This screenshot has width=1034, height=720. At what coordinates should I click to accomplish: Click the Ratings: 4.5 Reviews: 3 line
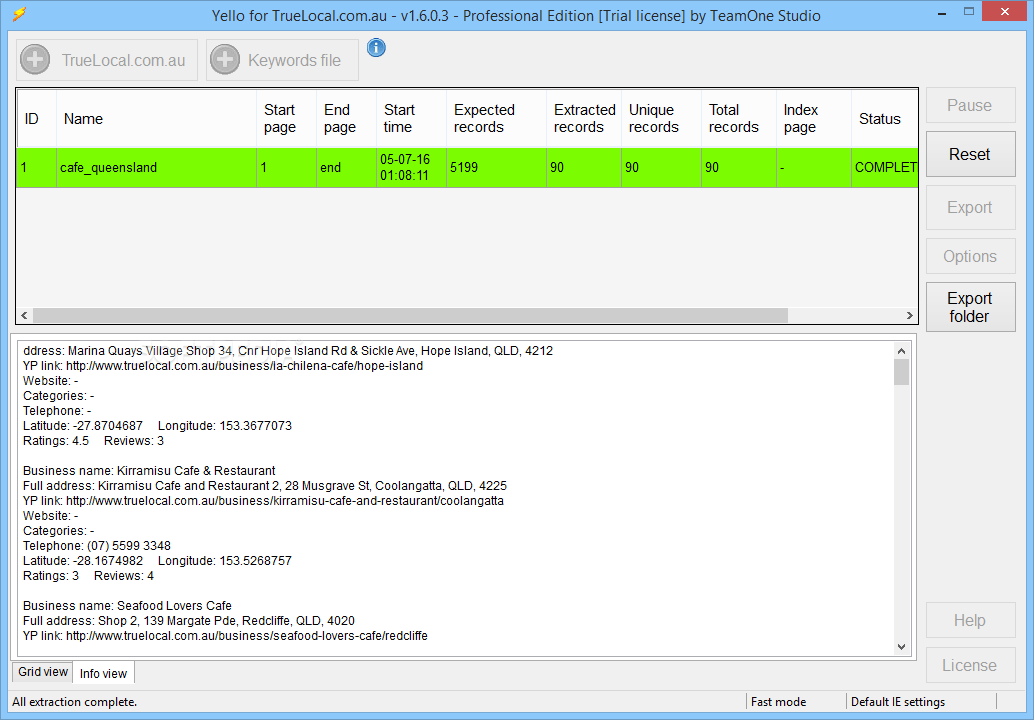93,441
